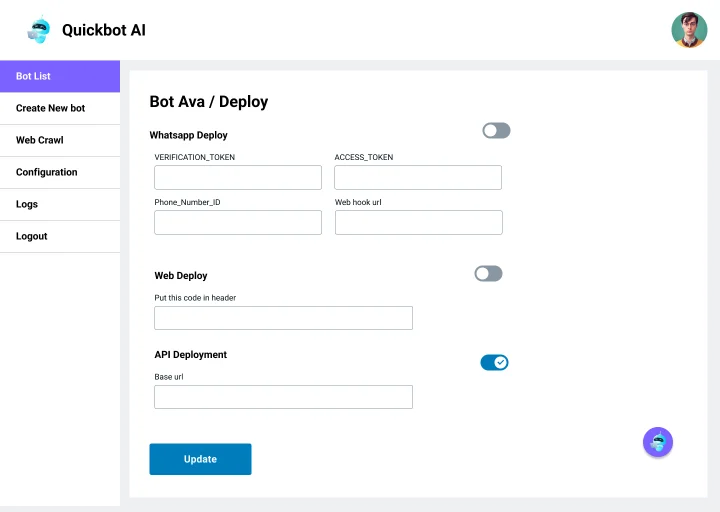This screenshot has height=512, width=720.
Task: Focus the VERIFICATION_TOKEN input field
Action: click(238, 177)
